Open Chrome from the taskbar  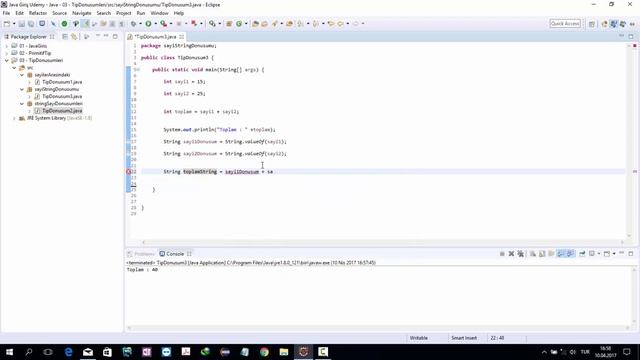point(264,352)
